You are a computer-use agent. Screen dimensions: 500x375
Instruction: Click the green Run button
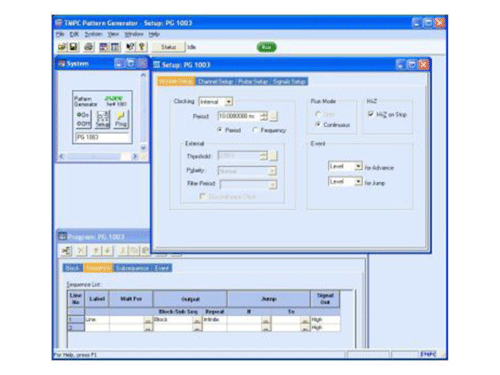click(x=267, y=47)
